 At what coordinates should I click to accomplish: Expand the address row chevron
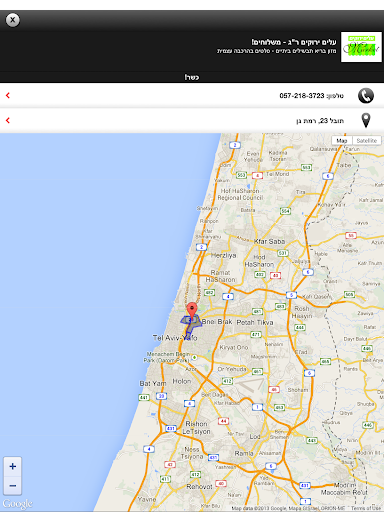pyautogui.click(x=8, y=120)
